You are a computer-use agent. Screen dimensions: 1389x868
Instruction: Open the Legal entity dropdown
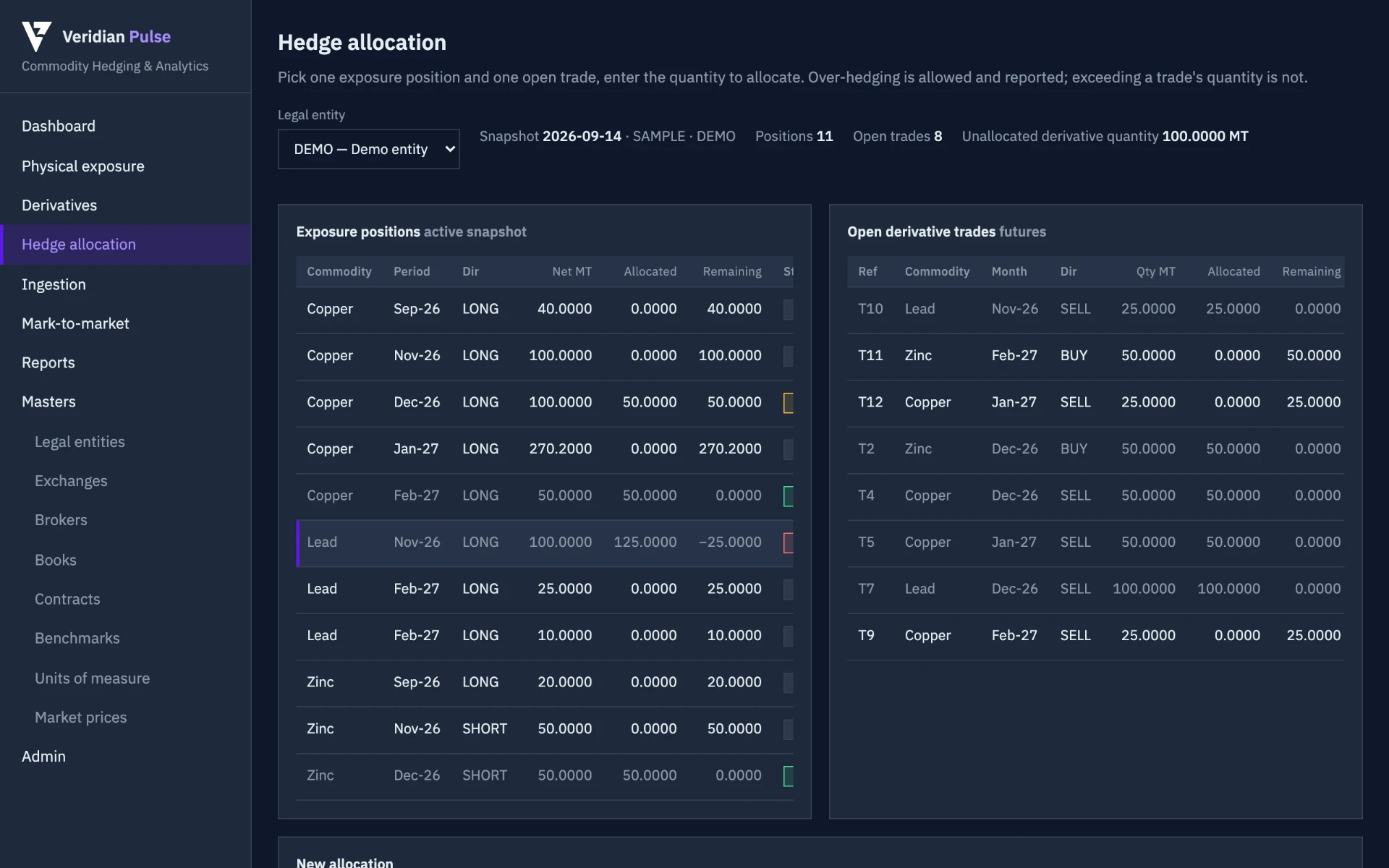coord(368,149)
